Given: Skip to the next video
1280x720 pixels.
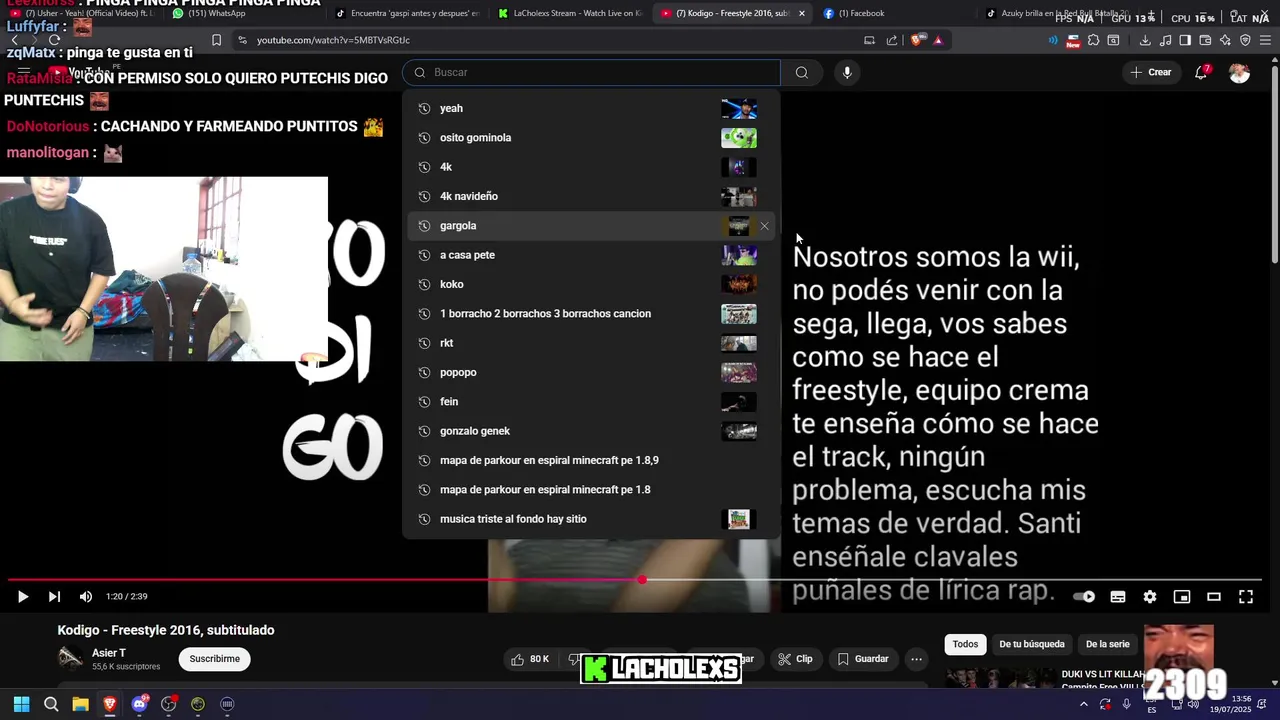Looking at the screenshot, I should [x=54, y=597].
